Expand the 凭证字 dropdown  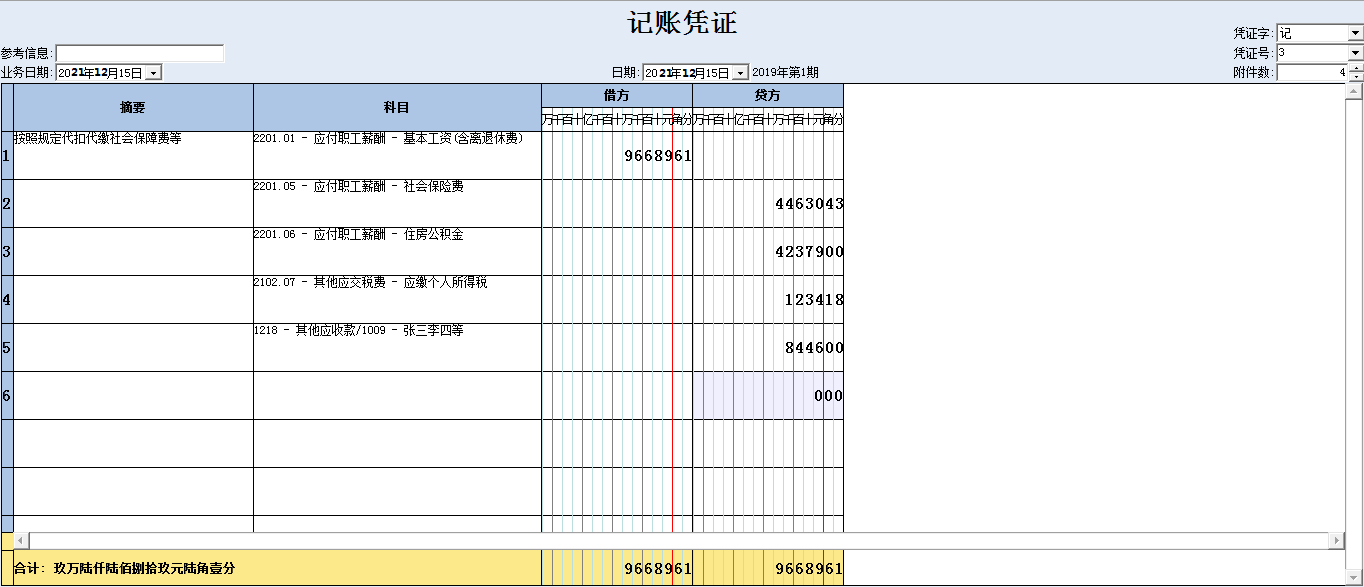point(1355,33)
